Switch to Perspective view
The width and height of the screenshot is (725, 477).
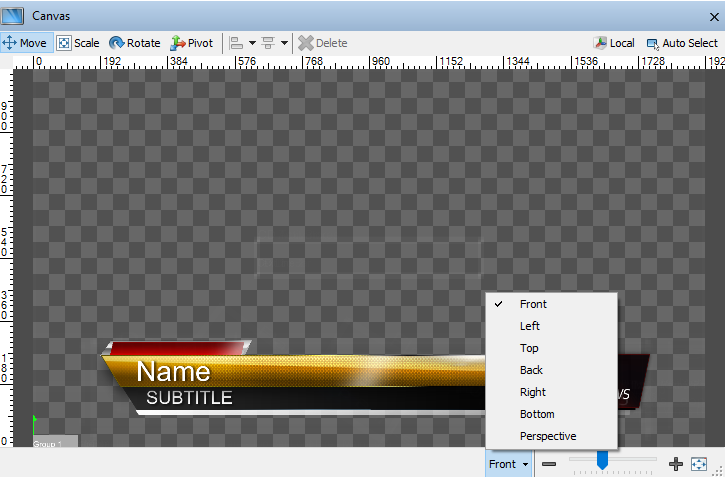click(x=548, y=436)
